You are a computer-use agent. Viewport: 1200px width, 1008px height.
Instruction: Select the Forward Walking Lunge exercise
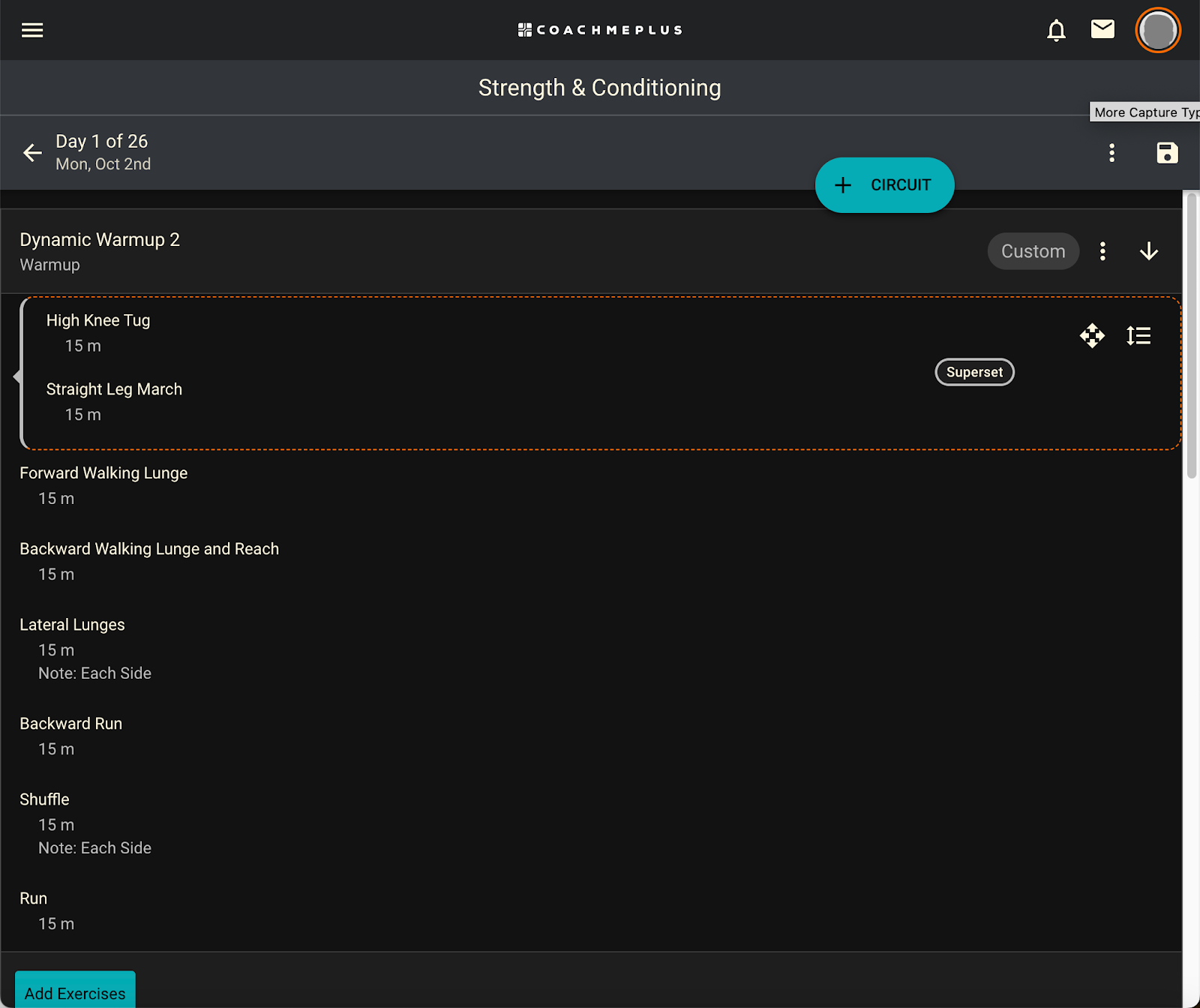(x=103, y=473)
